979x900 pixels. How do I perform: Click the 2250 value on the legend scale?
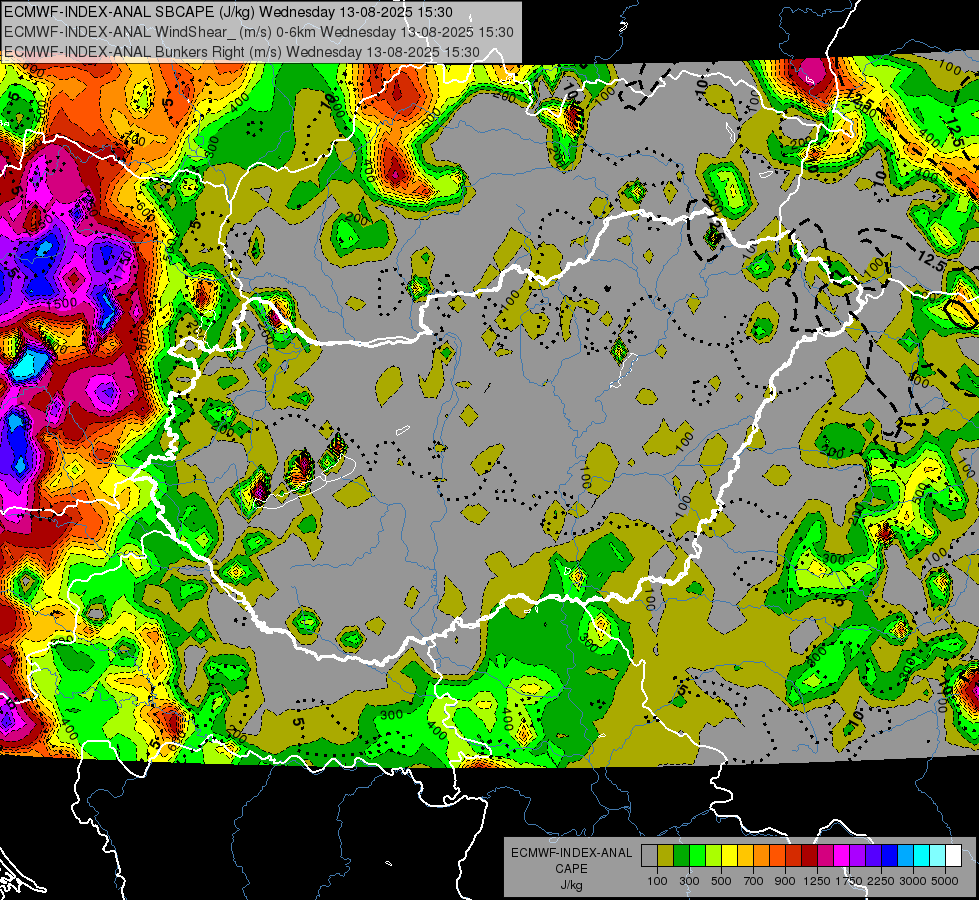point(882,881)
